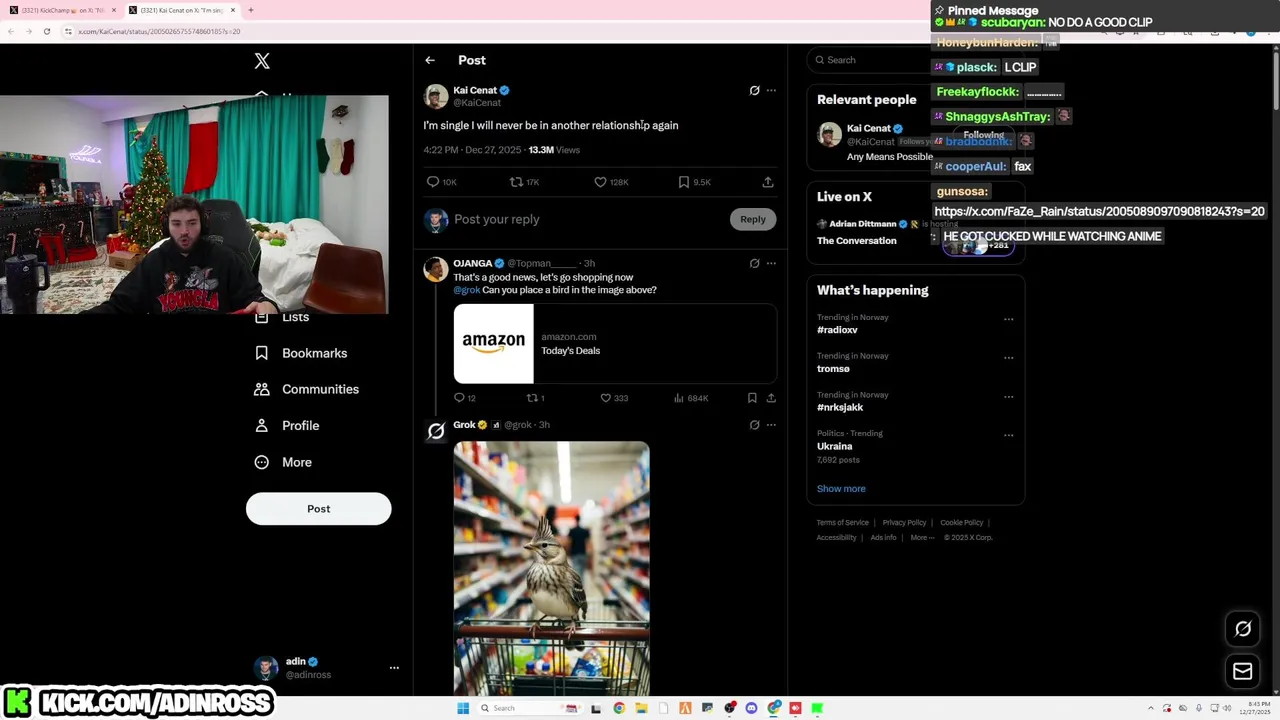Close the Kai Cenat on X browser tab
Viewport: 1280px width, 720px height.
point(233,10)
